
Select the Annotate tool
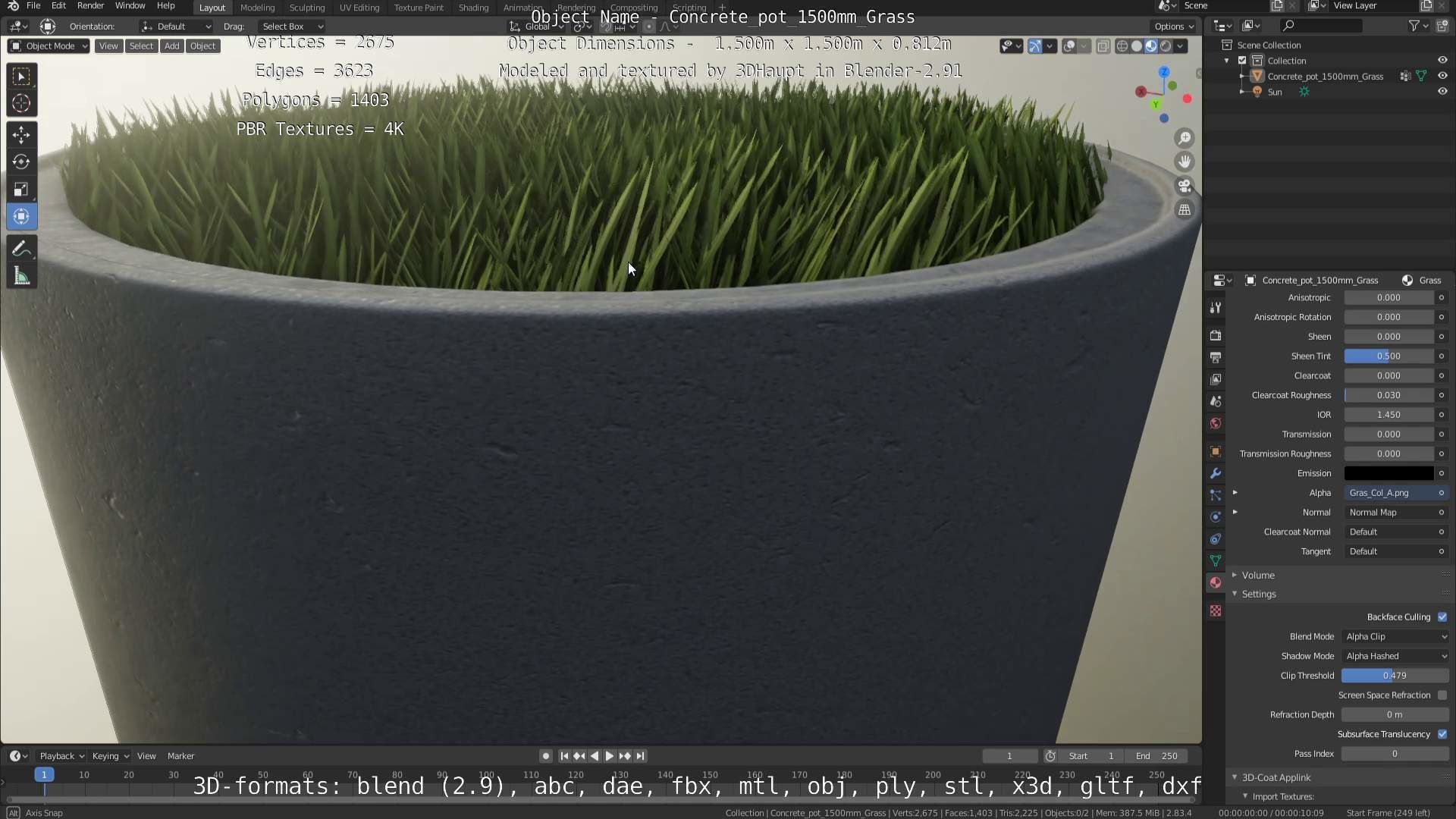(x=21, y=249)
